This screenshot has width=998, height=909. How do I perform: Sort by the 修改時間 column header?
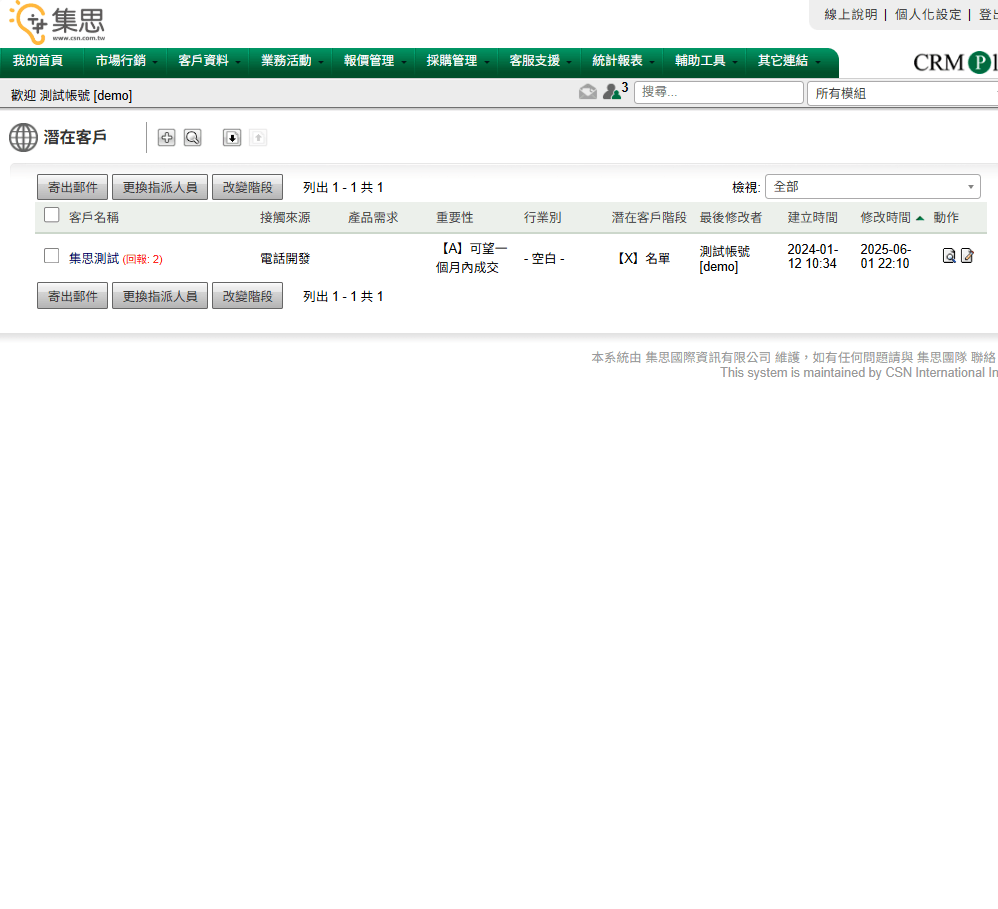[x=885, y=217]
